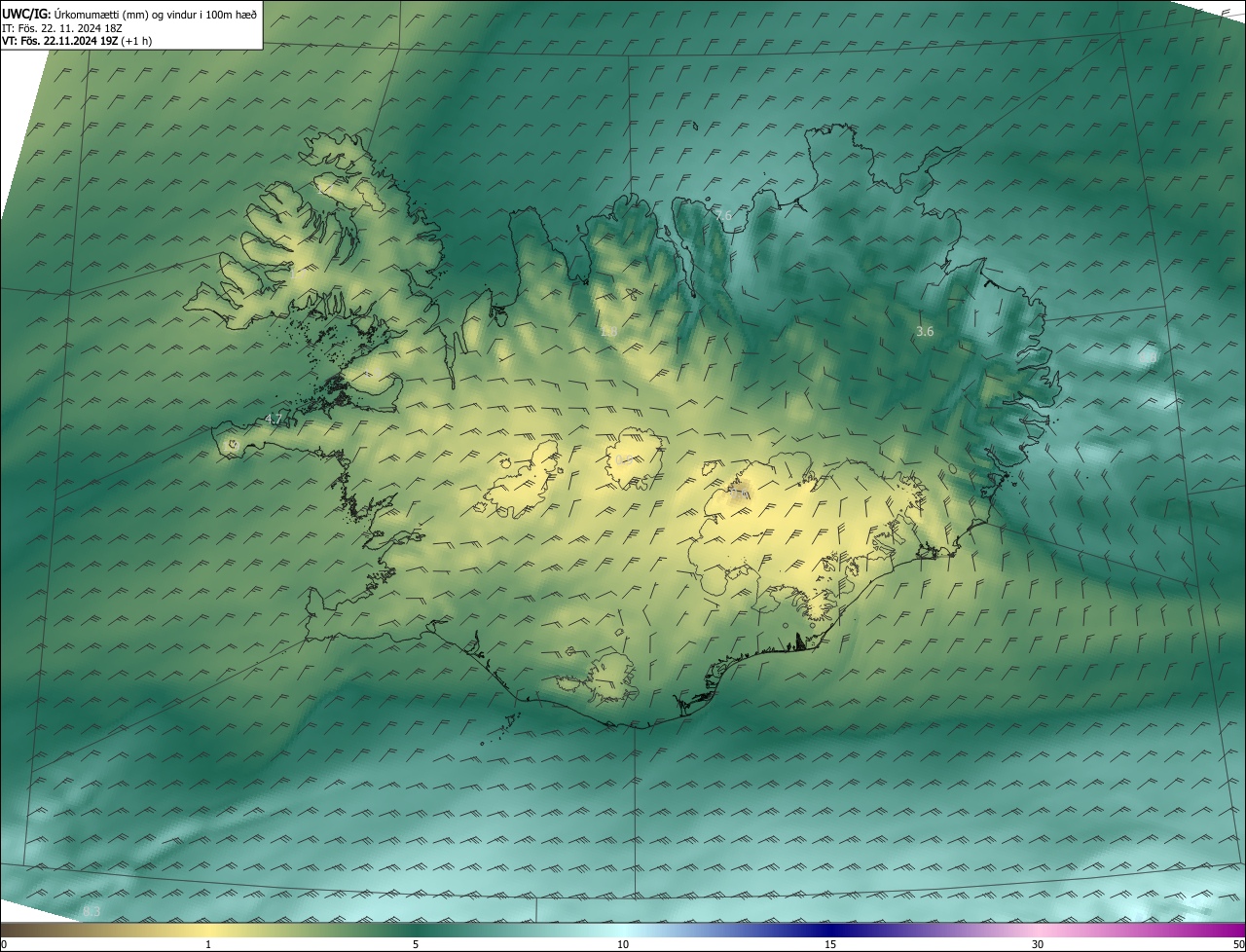1246x952 pixels.
Task: Click the color scale tick label "5"
Action: coord(416,944)
